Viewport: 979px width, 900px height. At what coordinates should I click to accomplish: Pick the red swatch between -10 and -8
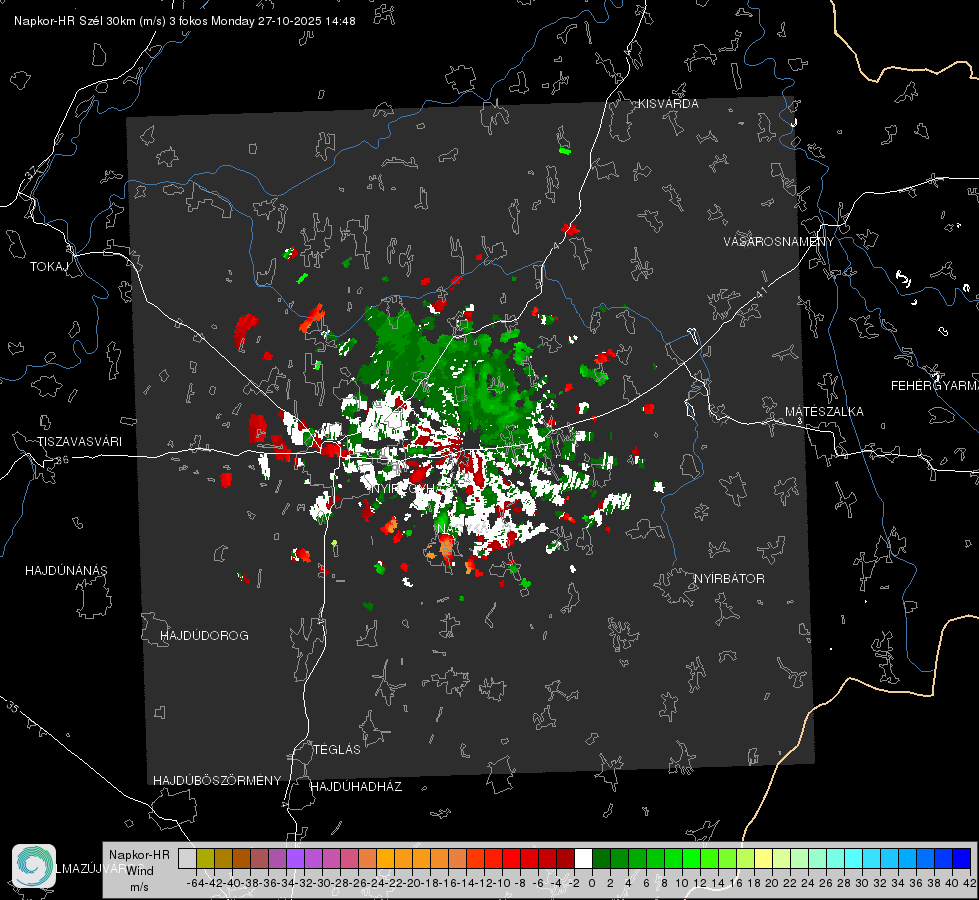point(511,858)
